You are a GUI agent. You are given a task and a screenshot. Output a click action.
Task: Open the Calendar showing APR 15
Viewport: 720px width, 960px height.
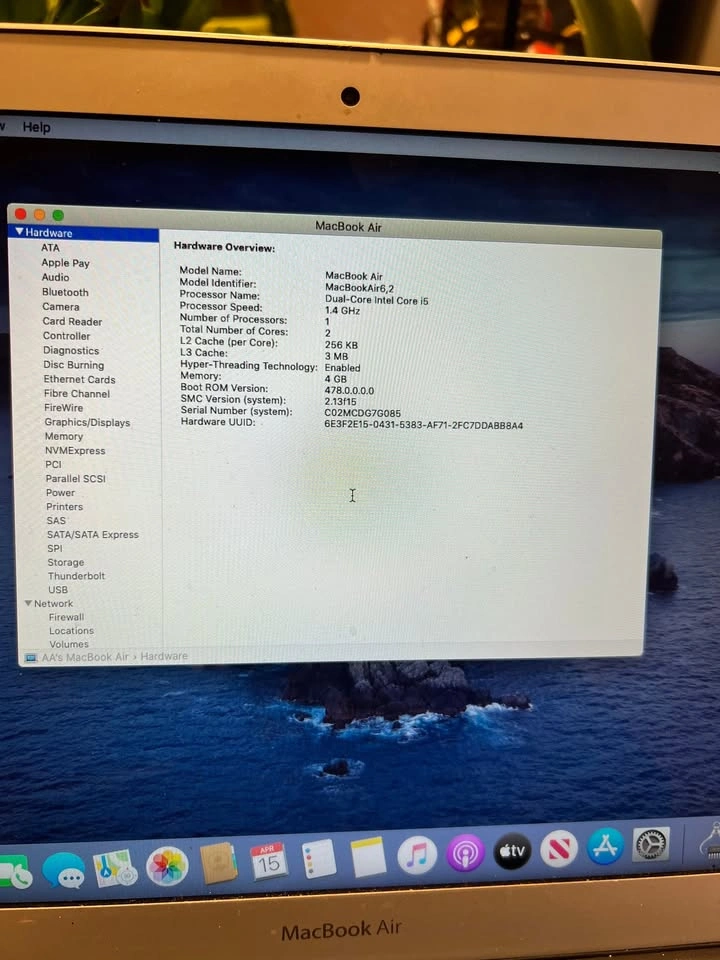268,860
